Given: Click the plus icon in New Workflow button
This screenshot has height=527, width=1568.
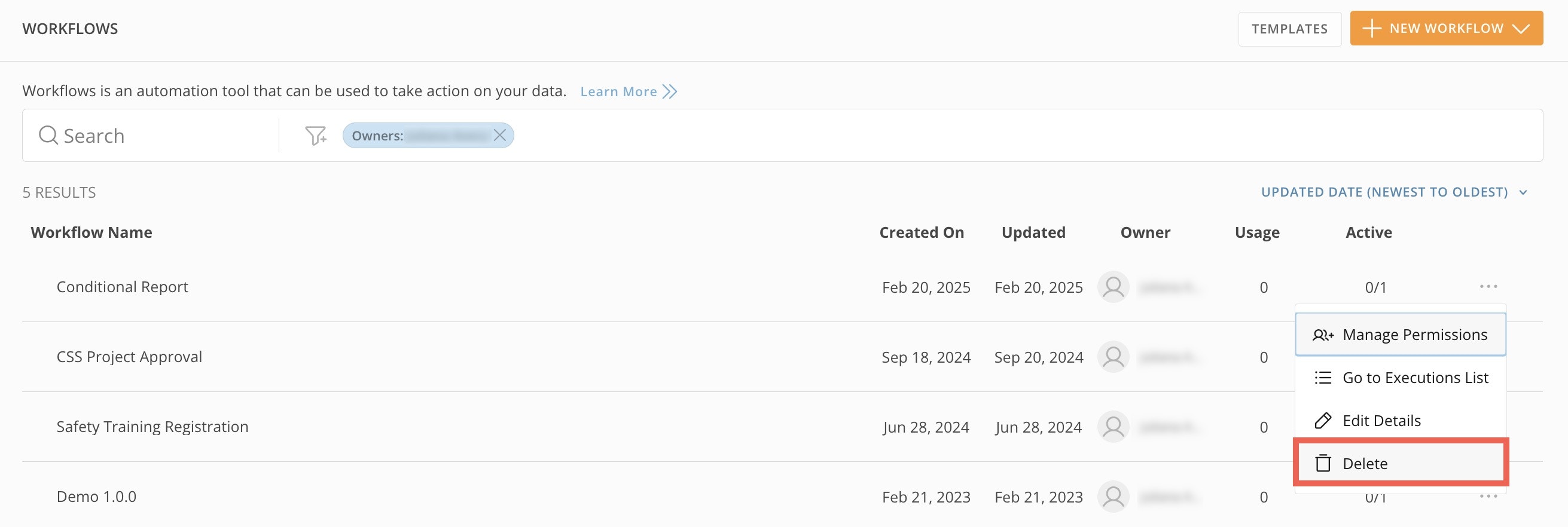Looking at the screenshot, I should (x=1371, y=29).
